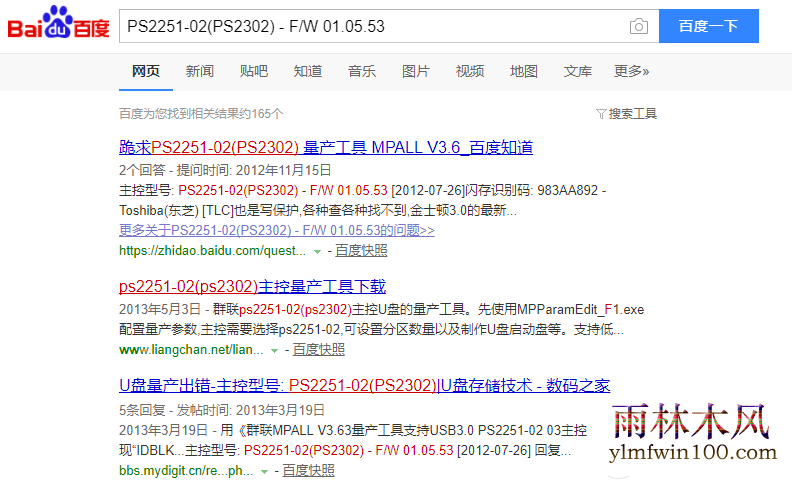Screen dimensions: 792x481
Task: Open result 跪求PS2251-02 量产工具 MPALL V3.6
Action: pyautogui.click(x=326, y=148)
